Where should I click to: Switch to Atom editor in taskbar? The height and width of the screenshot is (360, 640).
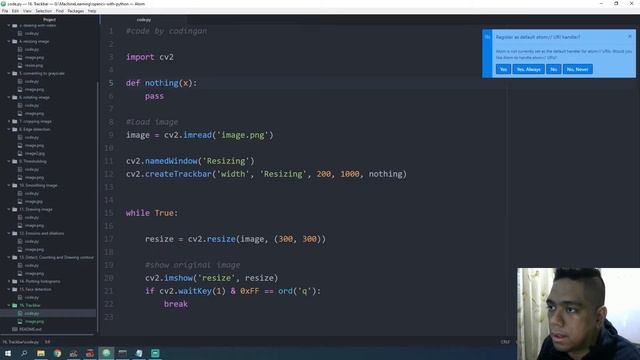106,353
